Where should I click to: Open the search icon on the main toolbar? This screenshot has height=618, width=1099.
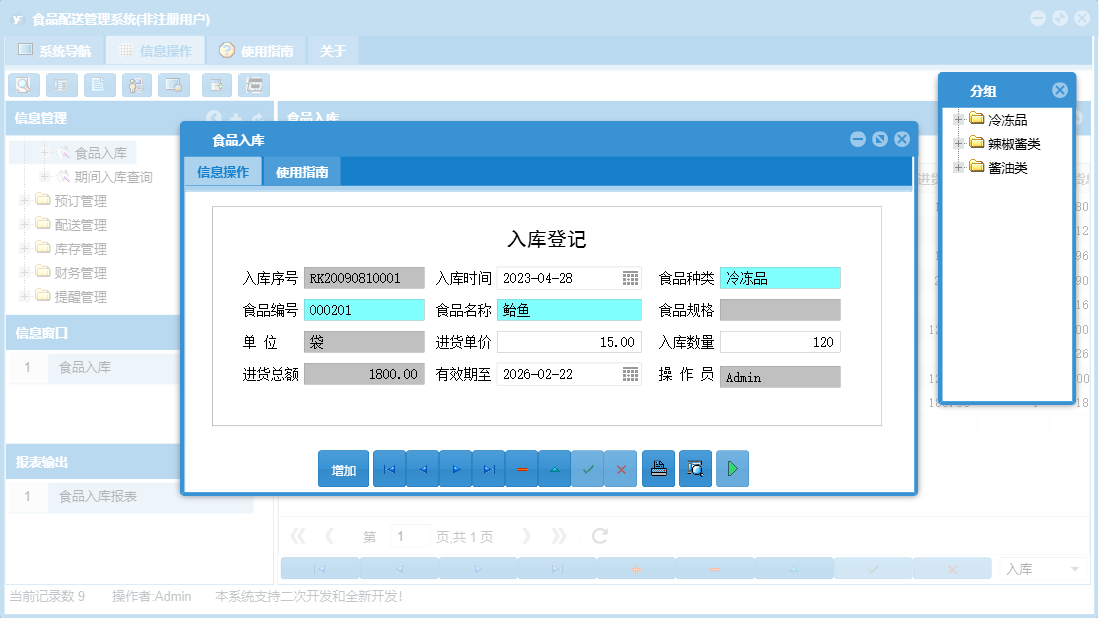(x=23, y=85)
